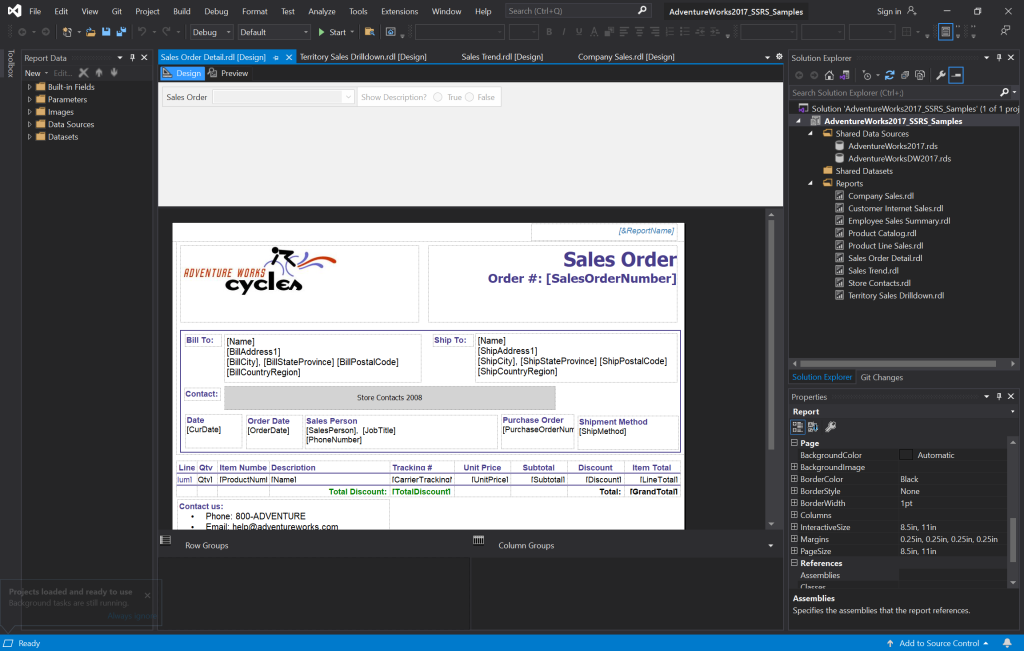Click the Collapse All icon in Solution Explorer
1024x651 pixels.
[x=903, y=75]
